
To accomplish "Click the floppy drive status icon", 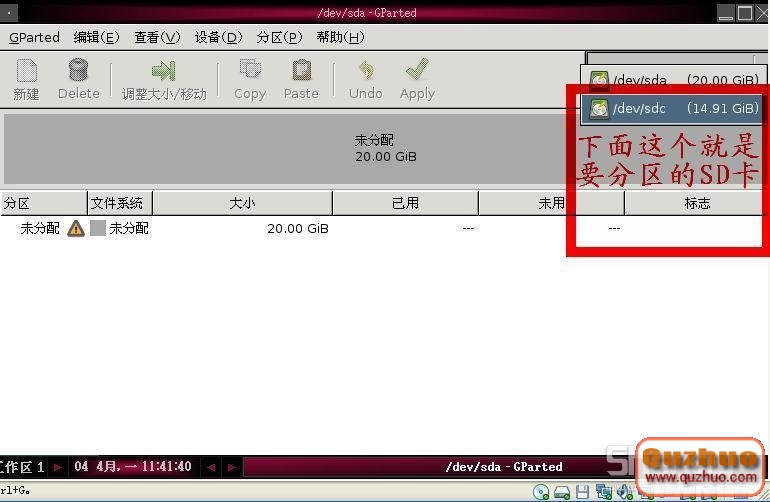I will point(582,492).
